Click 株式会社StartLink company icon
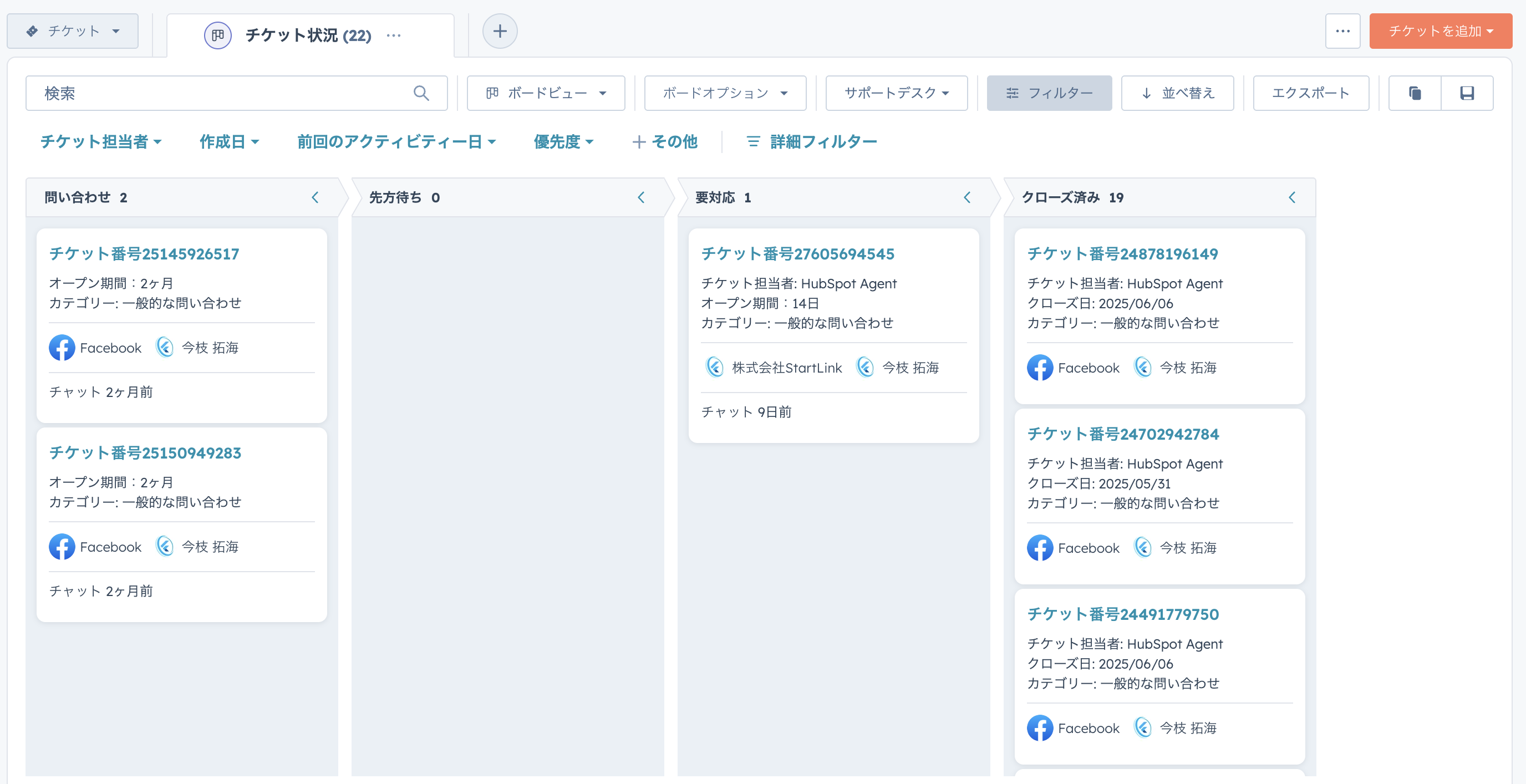The height and width of the screenshot is (784, 1526). pyautogui.click(x=714, y=367)
